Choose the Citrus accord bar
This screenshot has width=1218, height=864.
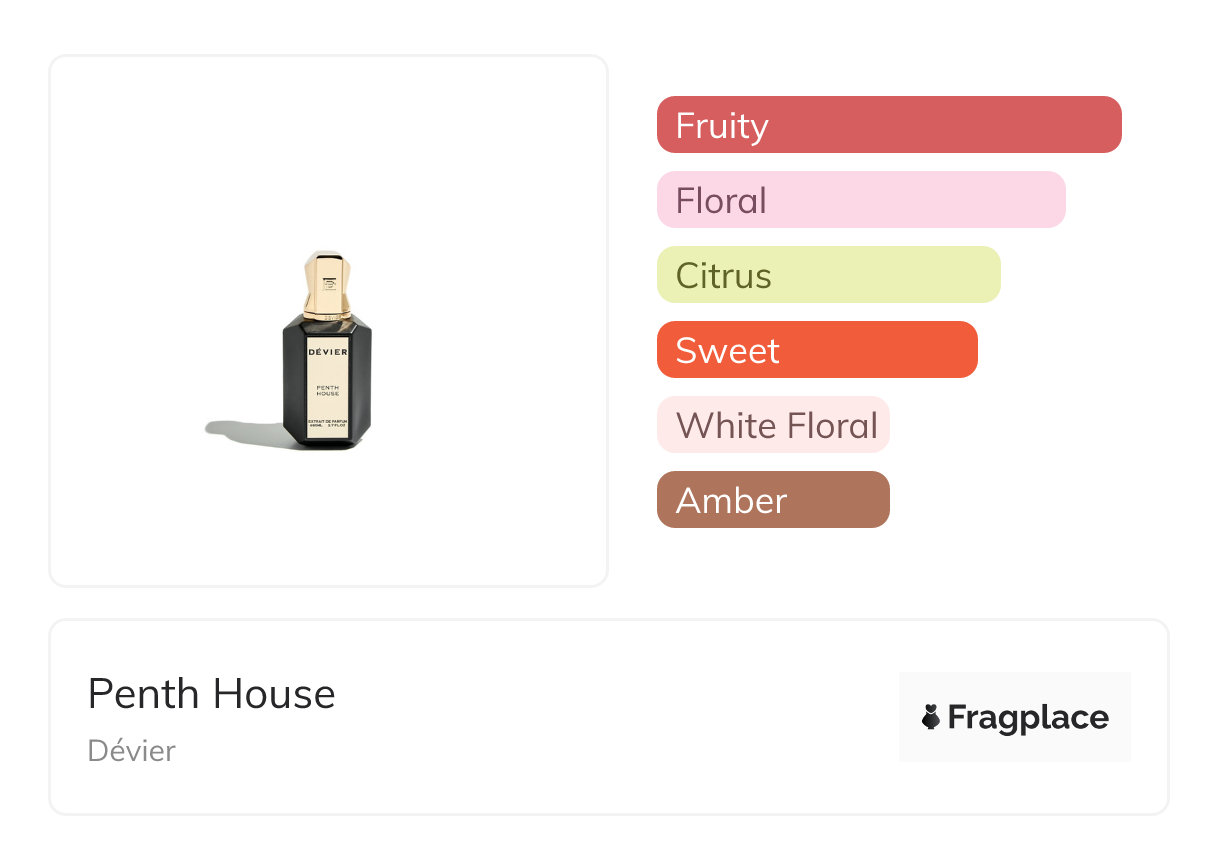click(828, 275)
